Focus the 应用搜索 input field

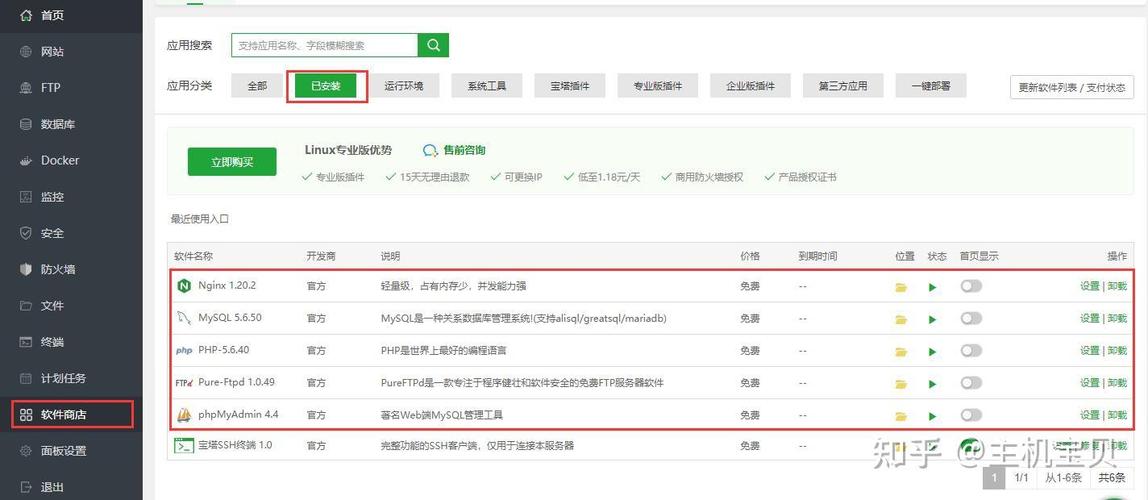pyautogui.click(x=324, y=45)
